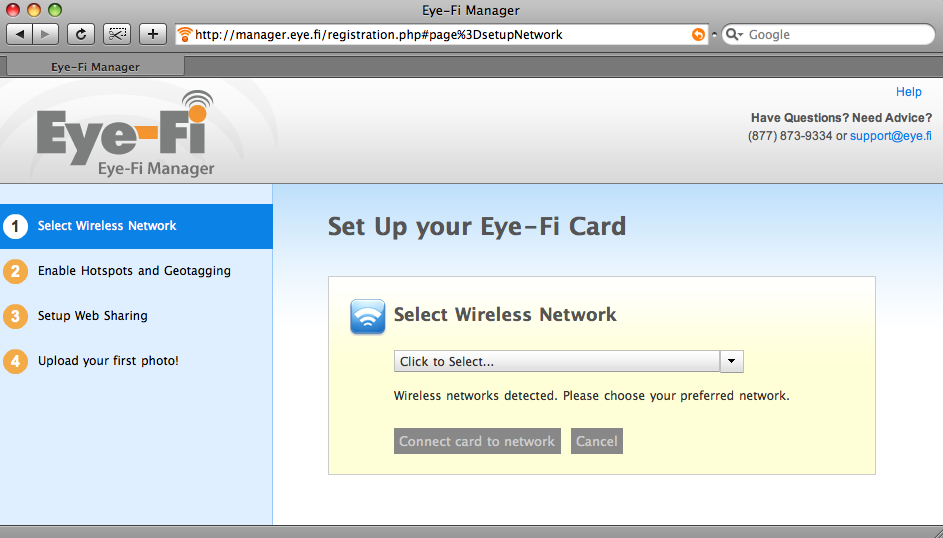
Task: Click the Cancel button
Action: pos(597,441)
